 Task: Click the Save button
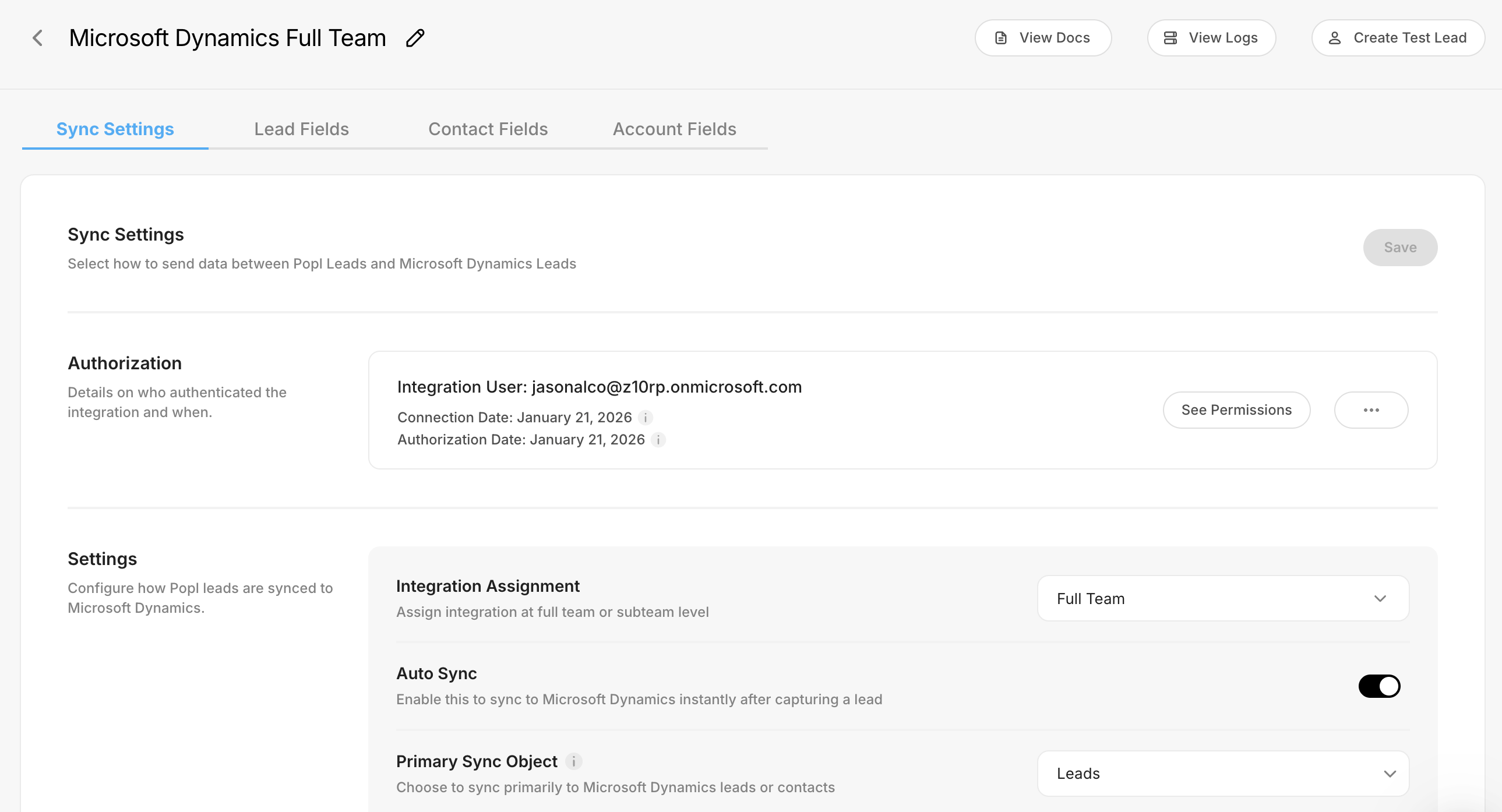click(1399, 247)
